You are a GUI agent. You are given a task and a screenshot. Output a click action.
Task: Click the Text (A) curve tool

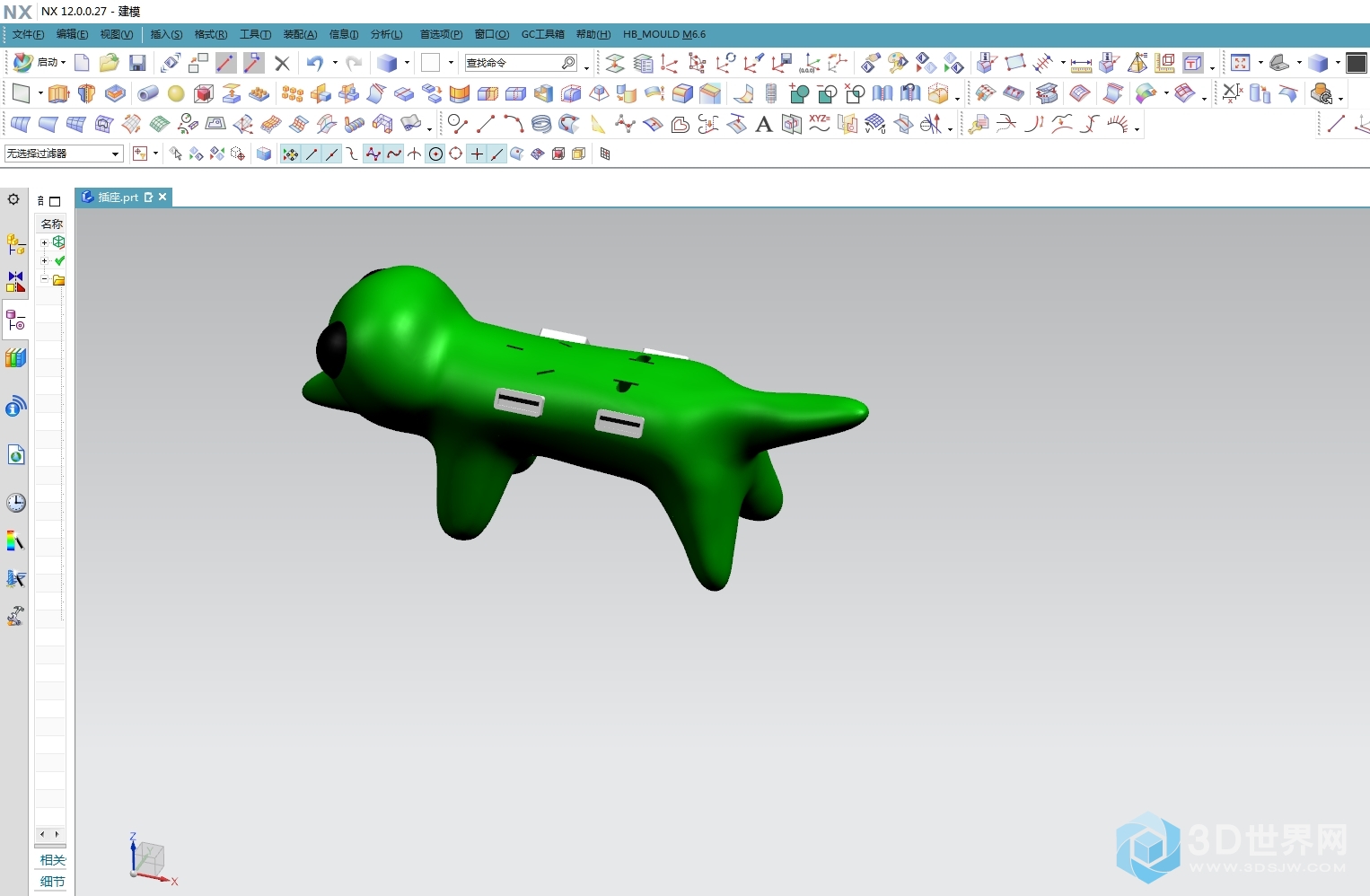[764, 124]
